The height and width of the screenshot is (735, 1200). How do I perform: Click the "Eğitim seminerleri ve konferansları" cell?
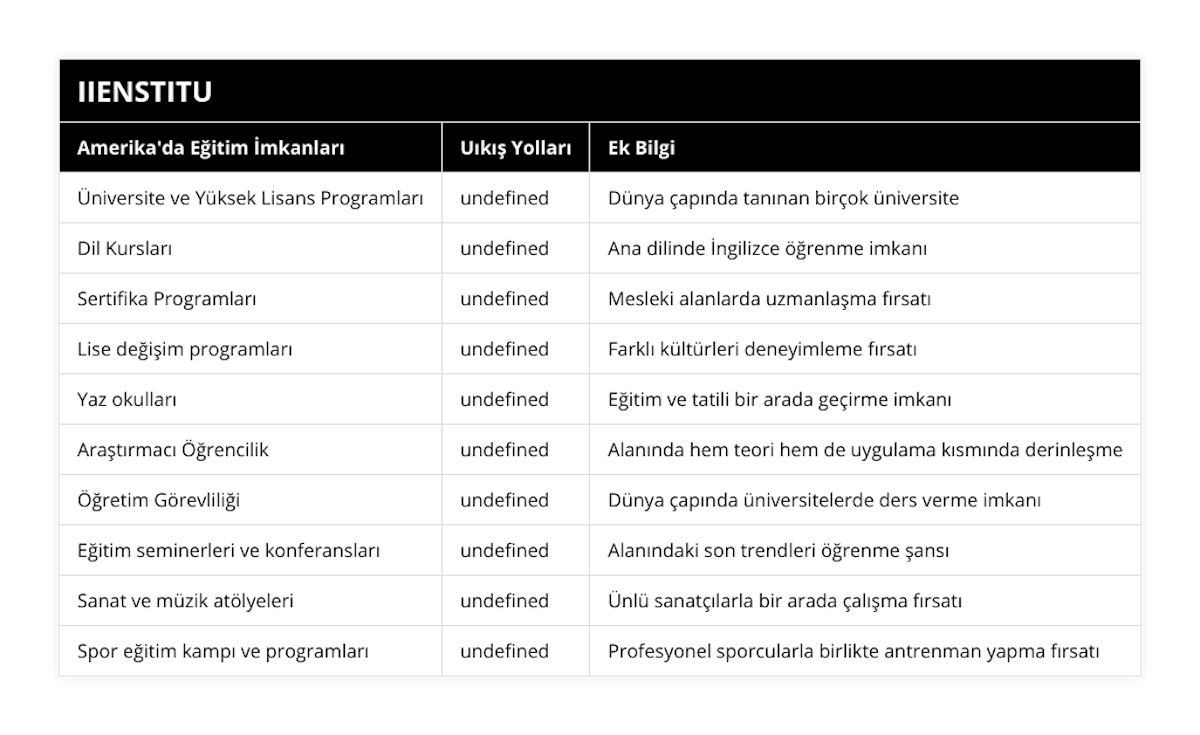[x=228, y=550]
